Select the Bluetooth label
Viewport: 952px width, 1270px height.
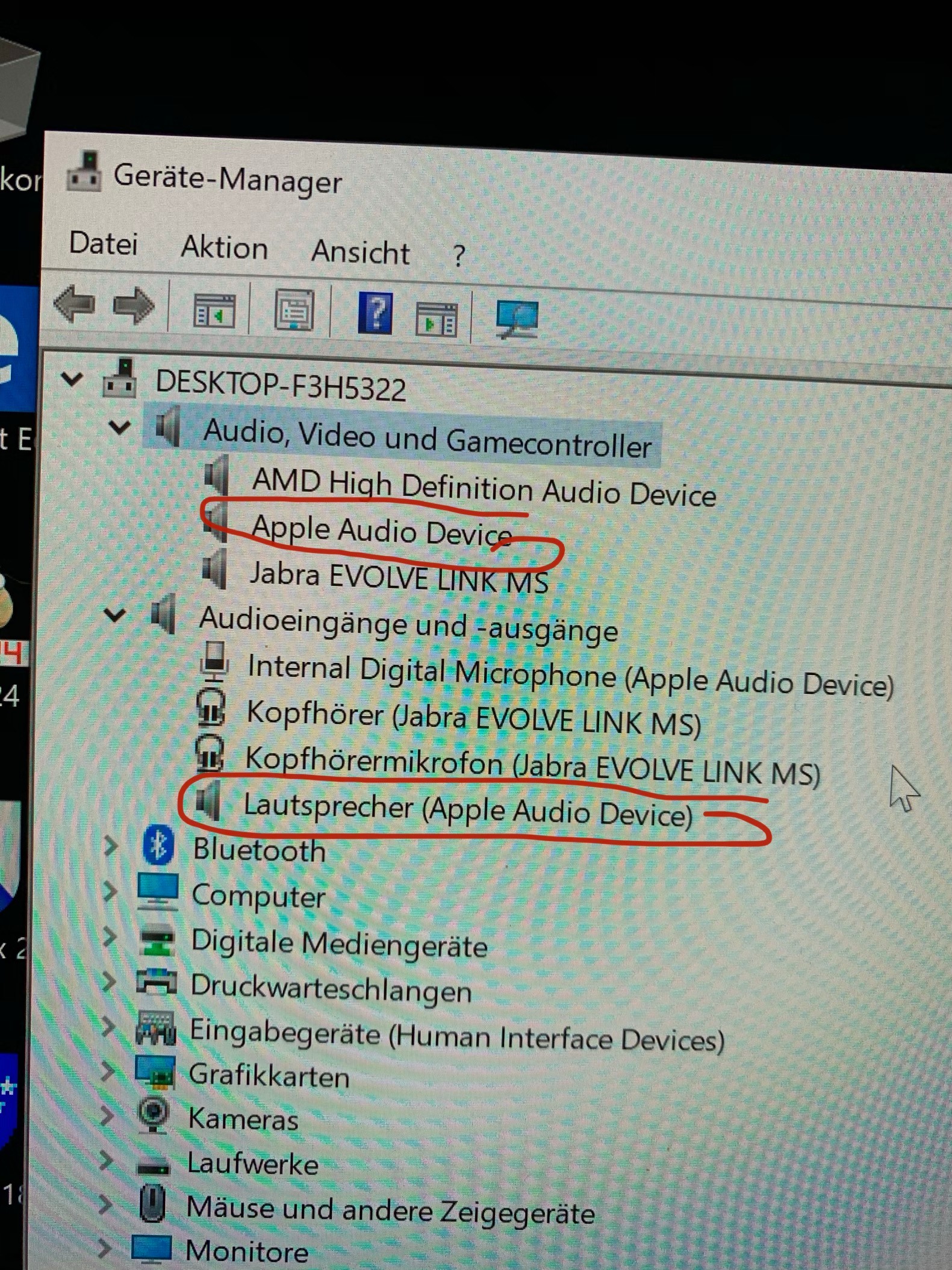click(260, 849)
